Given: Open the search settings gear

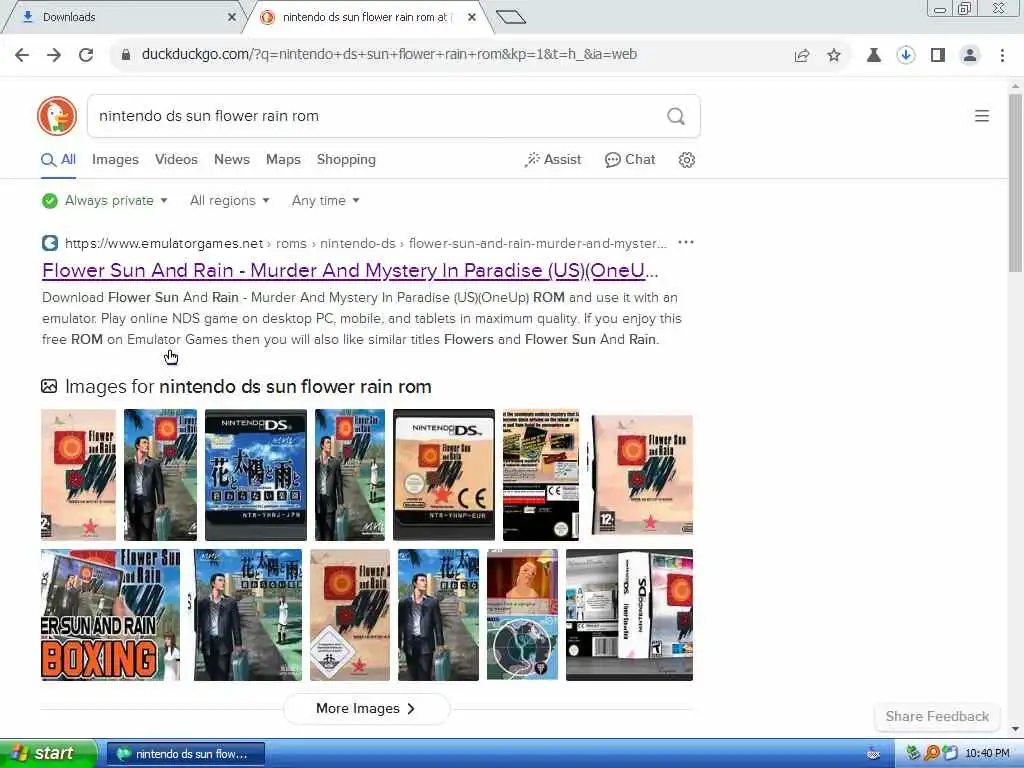Looking at the screenshot, I should coord(686,160).
